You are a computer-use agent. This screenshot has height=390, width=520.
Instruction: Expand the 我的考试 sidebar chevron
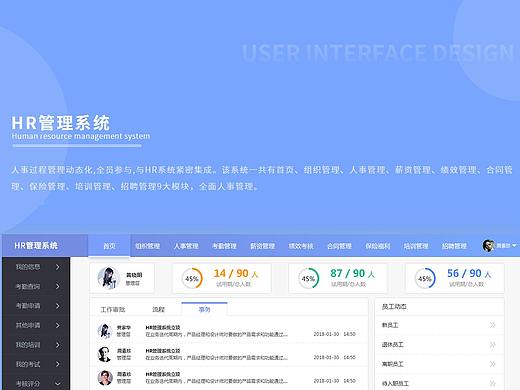click(58, 364)
